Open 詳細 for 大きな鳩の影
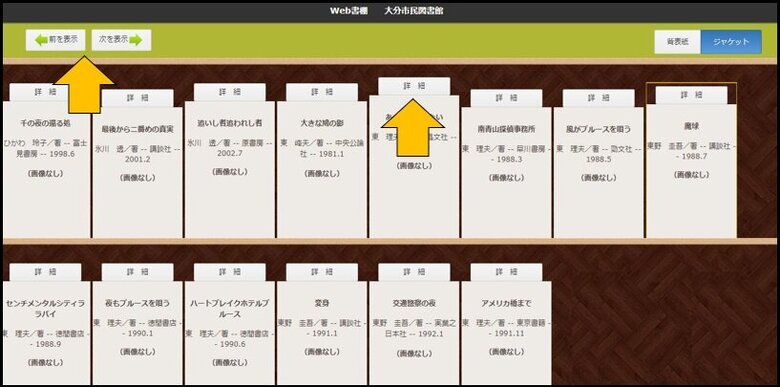Image resolution: width=780 pixels, height=387 pixels. [x=322, y=92]
